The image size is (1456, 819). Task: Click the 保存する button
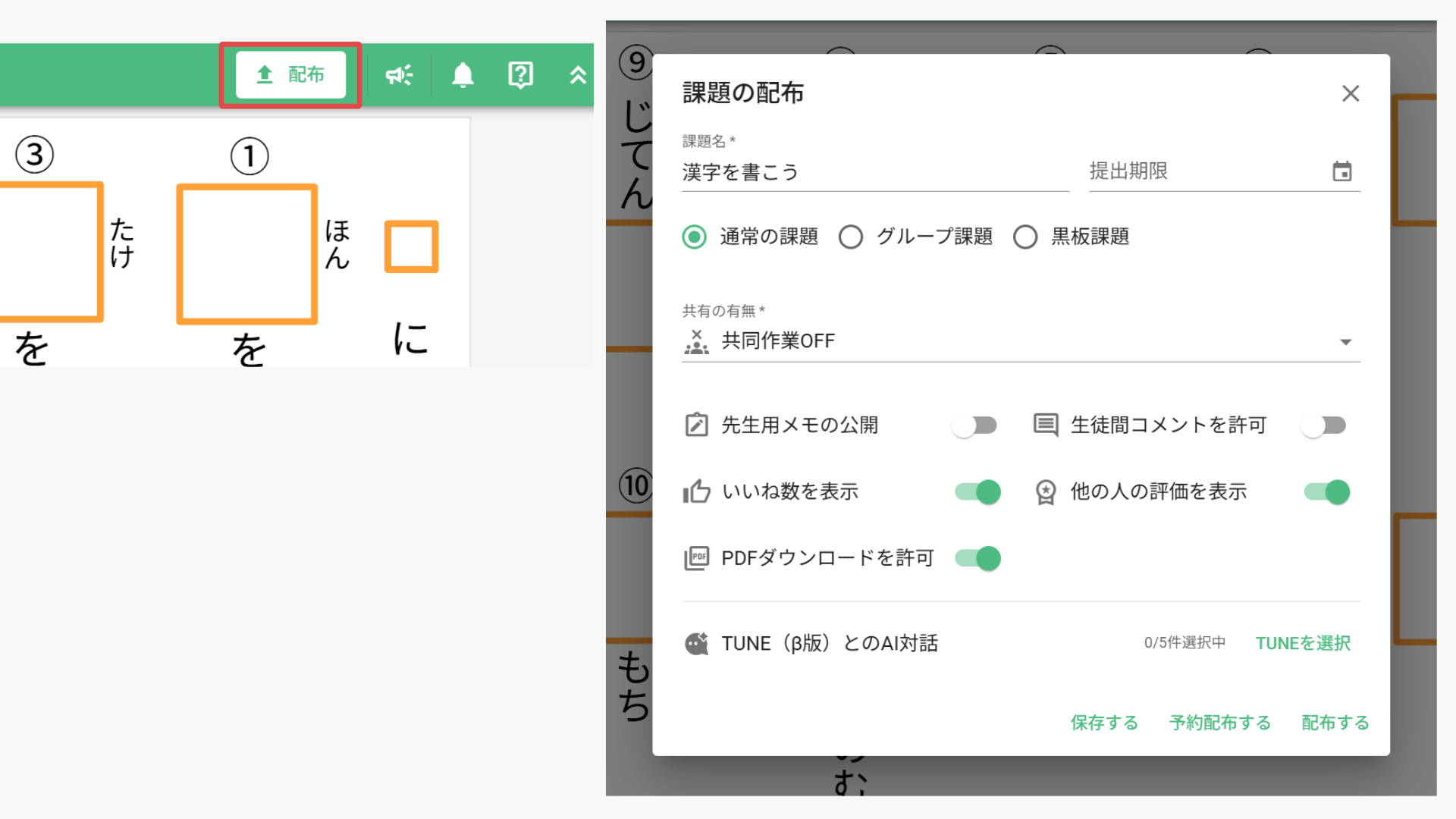pyautogui.click(x=1104, y=723)
